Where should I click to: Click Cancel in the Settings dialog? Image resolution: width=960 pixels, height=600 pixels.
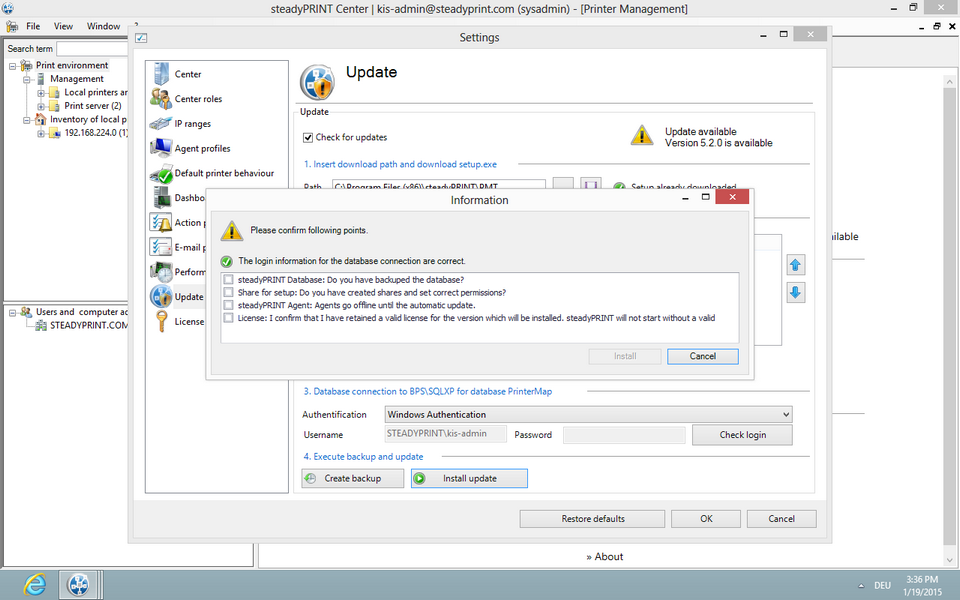[782, 519]
